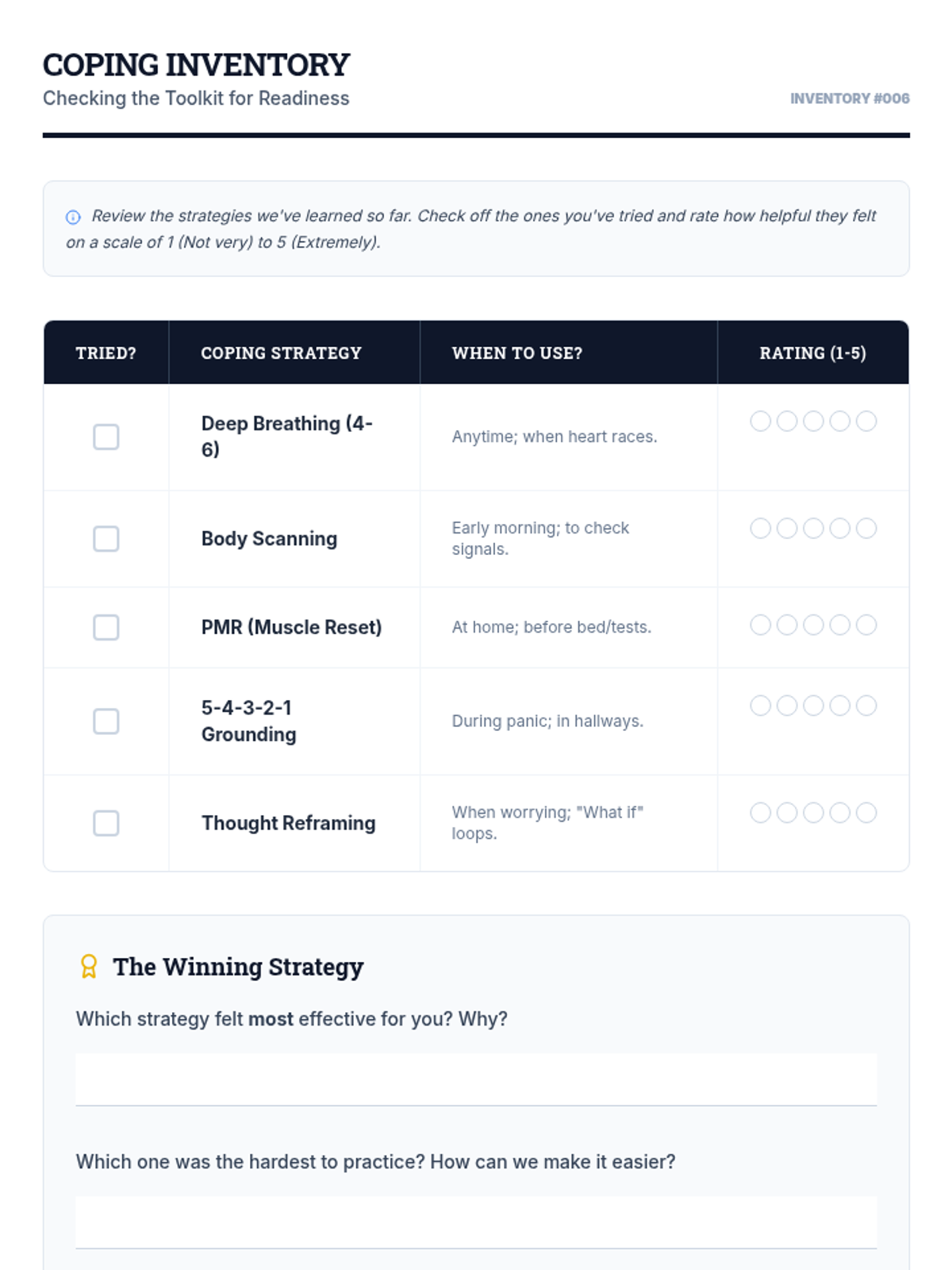Click the award ribbon icon
Image resolution: width=952 pixels, height=1270 pixels.
pyautogui.click(x=89, y=966)
